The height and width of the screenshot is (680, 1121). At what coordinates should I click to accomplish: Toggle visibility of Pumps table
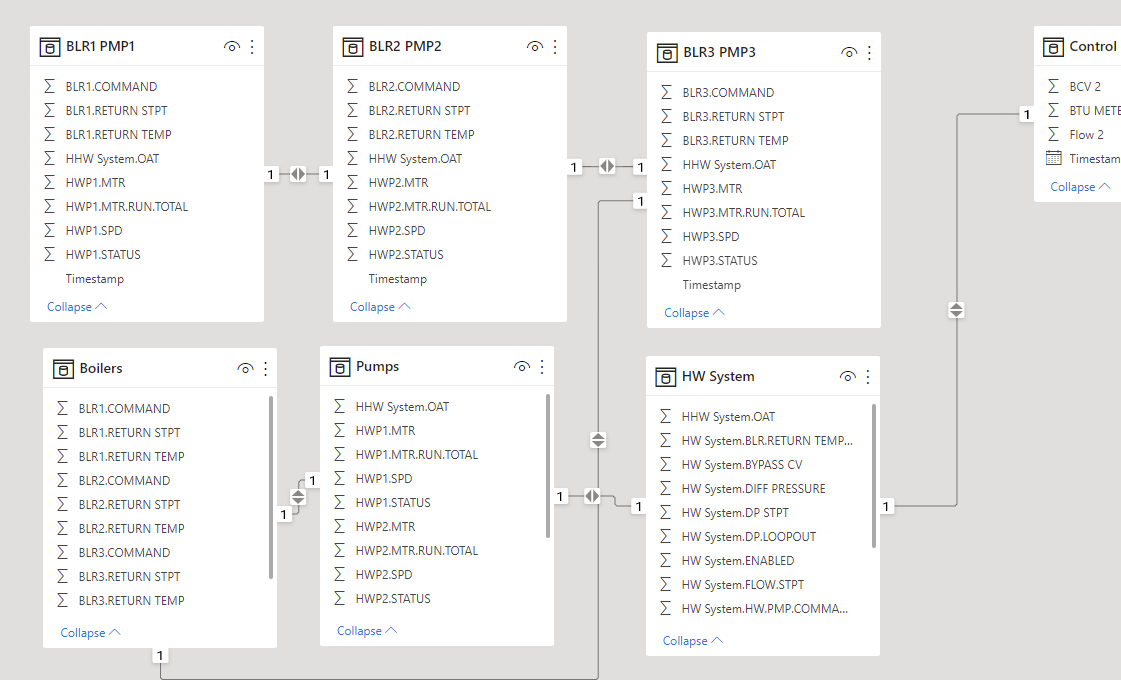[522, 367]
